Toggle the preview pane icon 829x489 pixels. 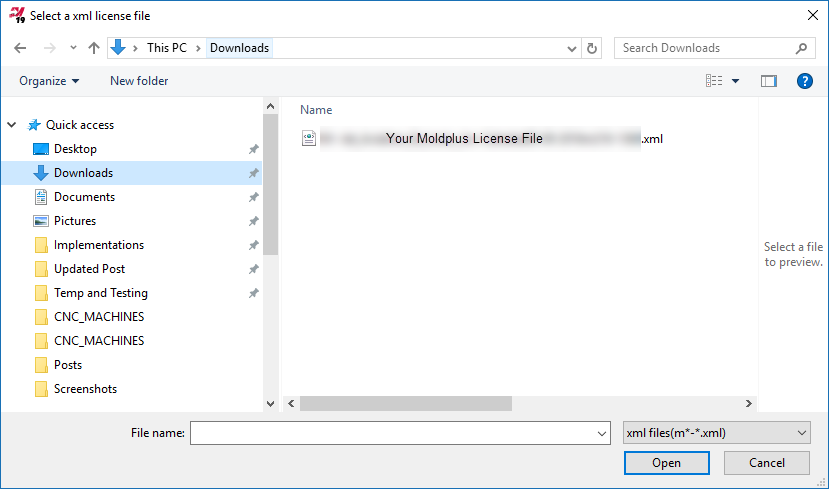(769, 81)
